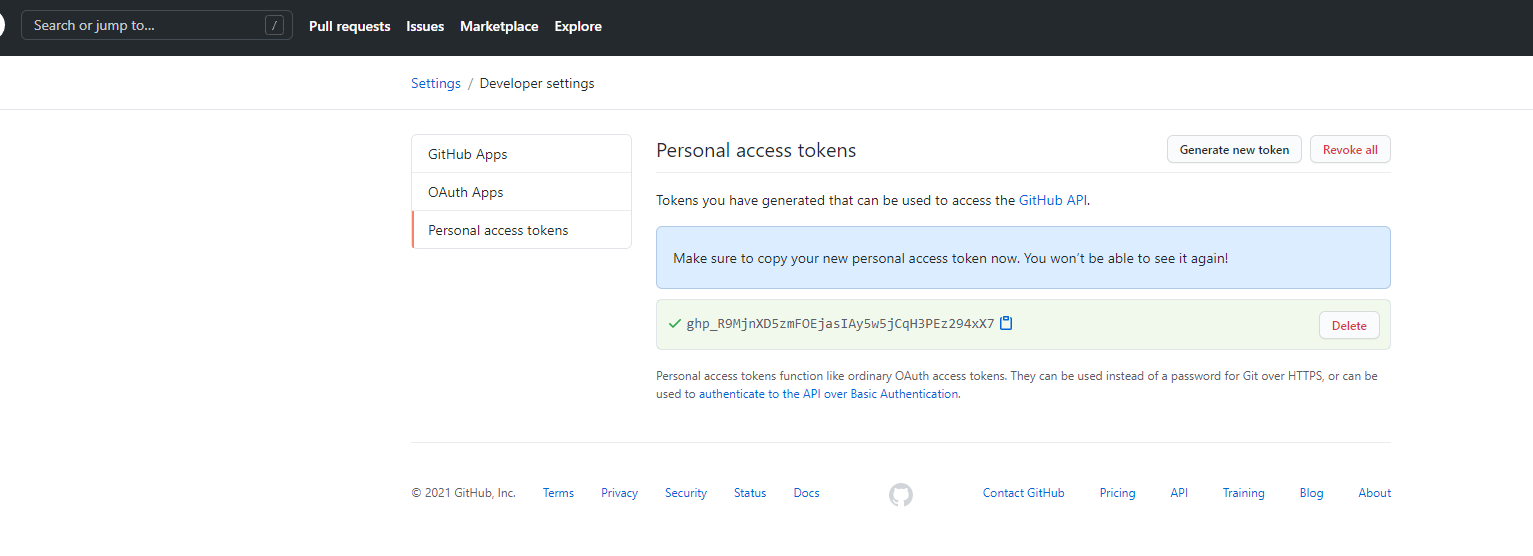Click the GitHub logo at top left
The image size is (1533, 556).
pos(3,25)
